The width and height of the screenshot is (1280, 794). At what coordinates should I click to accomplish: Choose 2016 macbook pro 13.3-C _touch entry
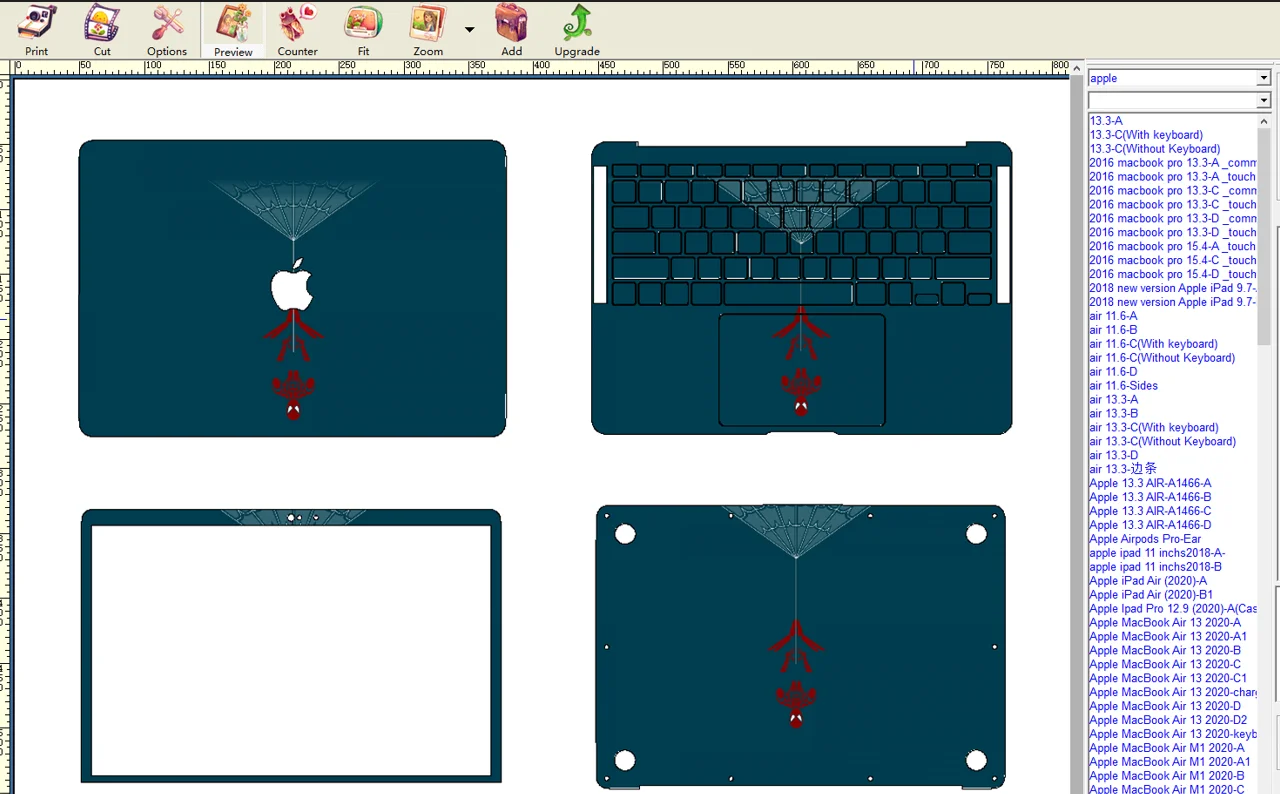pos(1173,205)
